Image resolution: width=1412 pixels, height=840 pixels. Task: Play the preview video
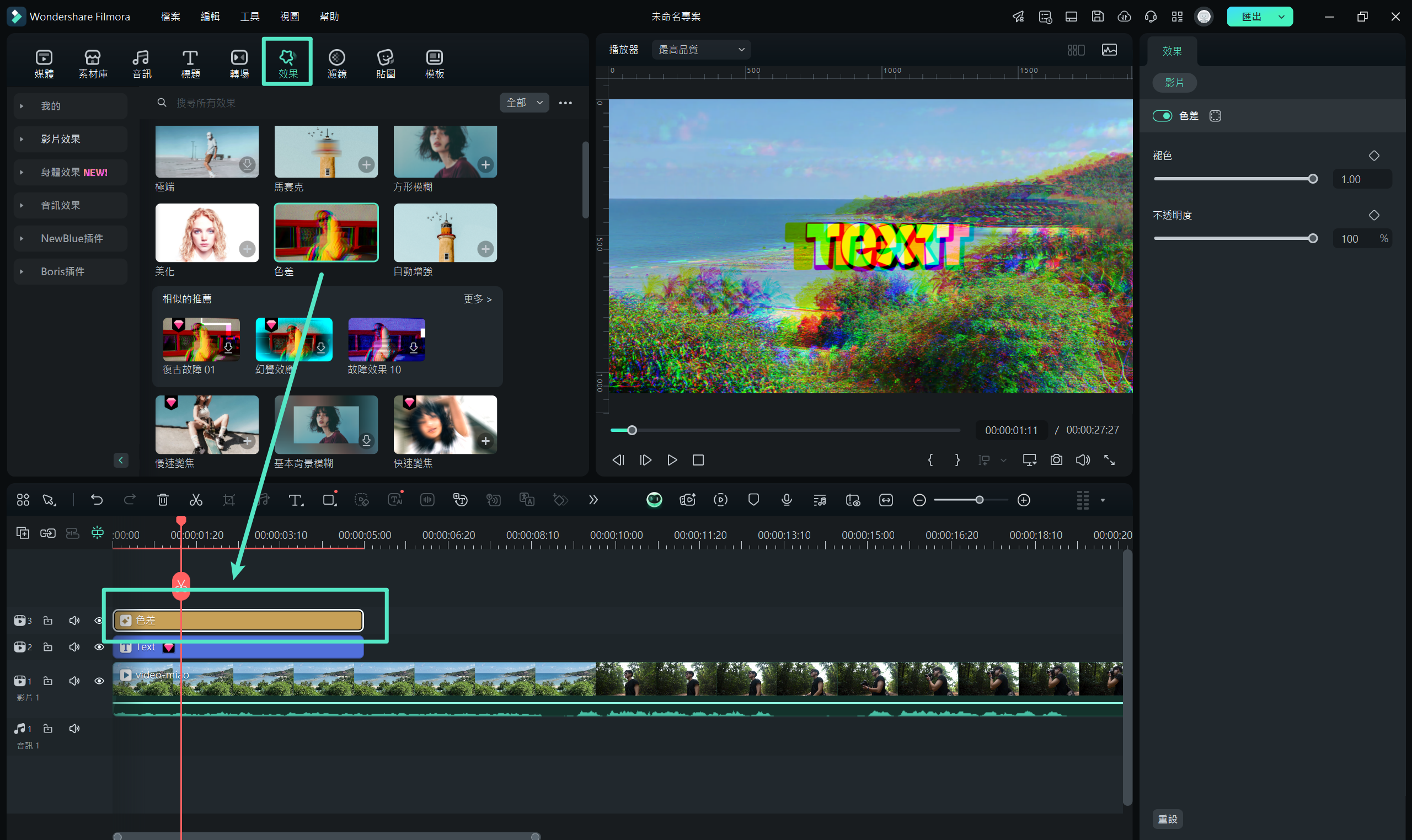click(672, 460)
